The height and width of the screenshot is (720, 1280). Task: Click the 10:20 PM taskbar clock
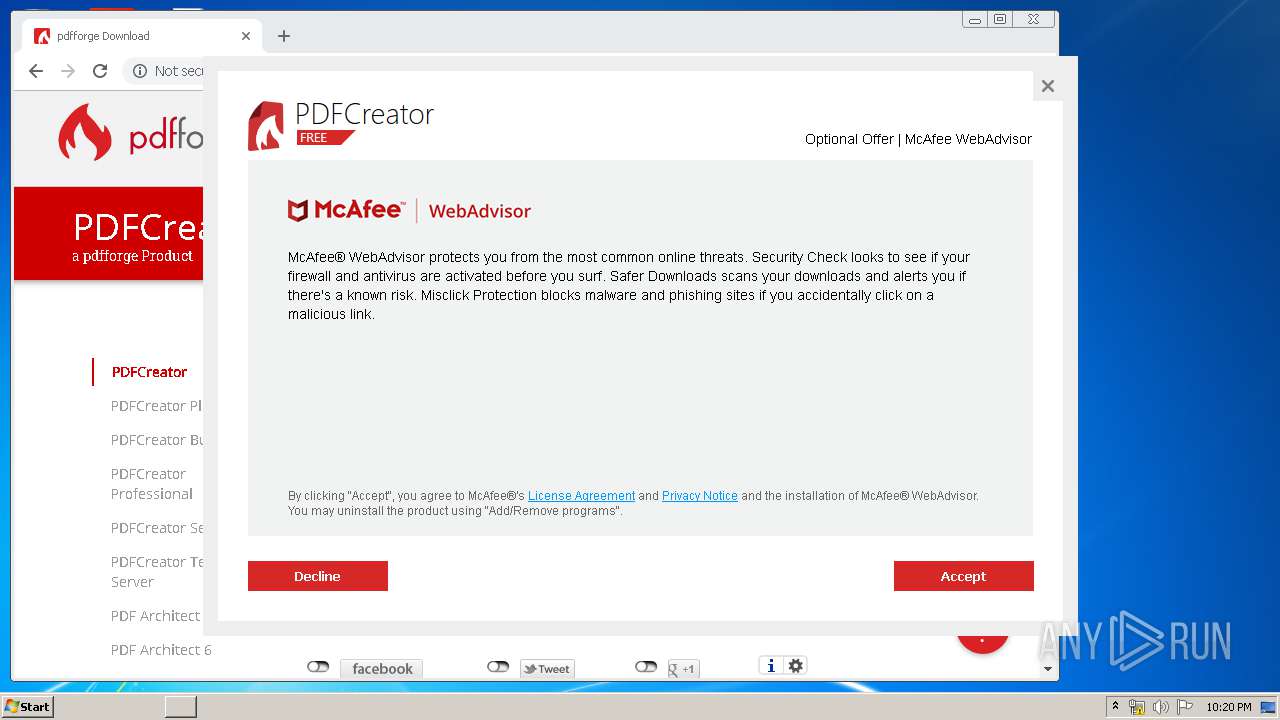(x=1228, y=707)
